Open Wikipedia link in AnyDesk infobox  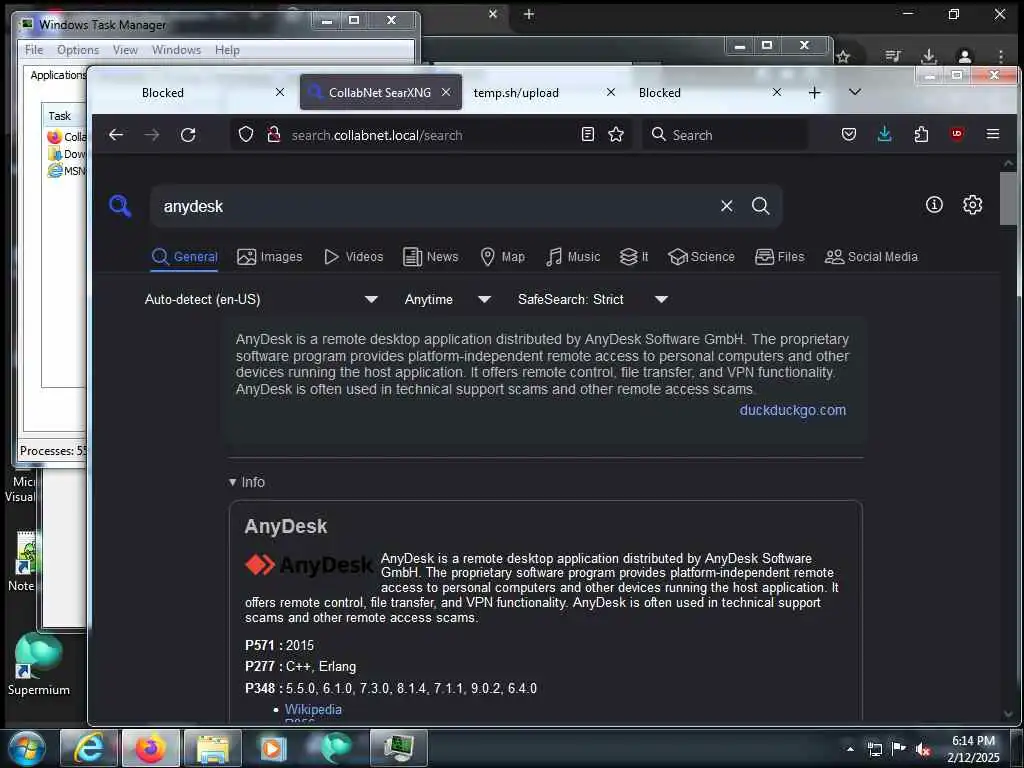pyautogui.click(x=313, y=709)
